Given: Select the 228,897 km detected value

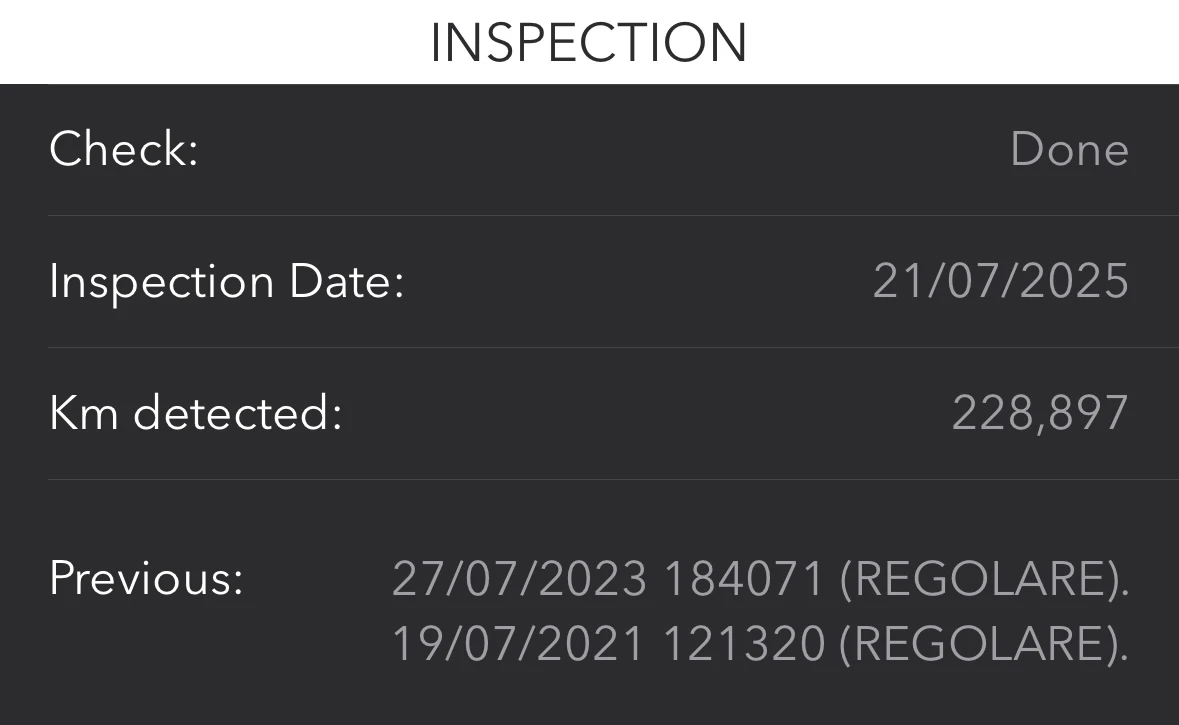Looking at the screenshot, I should [x=1040, y=413].
